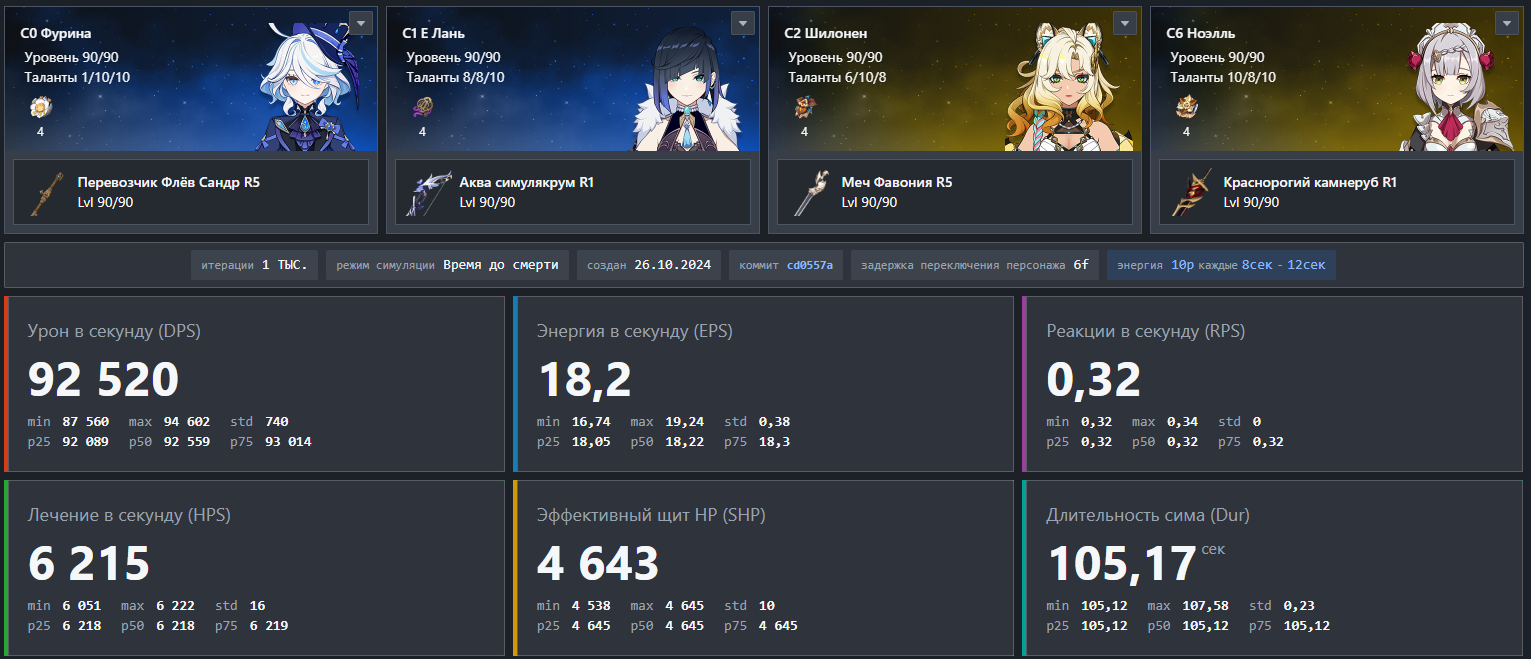Click duration max value 107,58

pyautogui.click(x=1204, y=606)
